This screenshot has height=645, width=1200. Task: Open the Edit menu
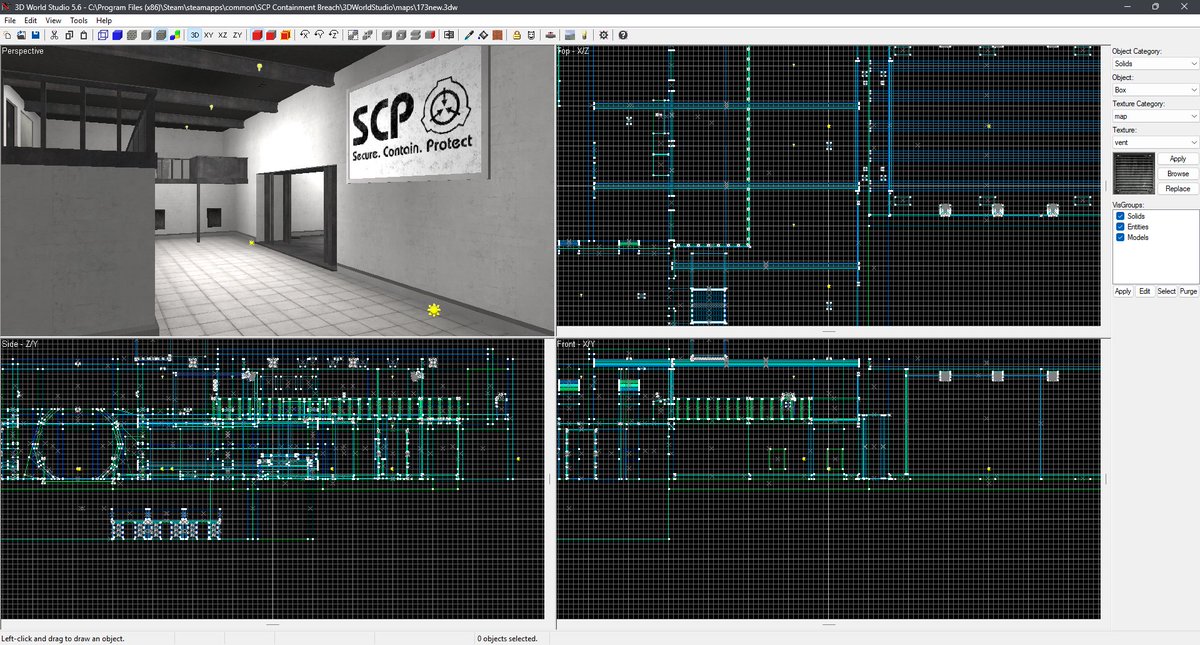[31, 20]
